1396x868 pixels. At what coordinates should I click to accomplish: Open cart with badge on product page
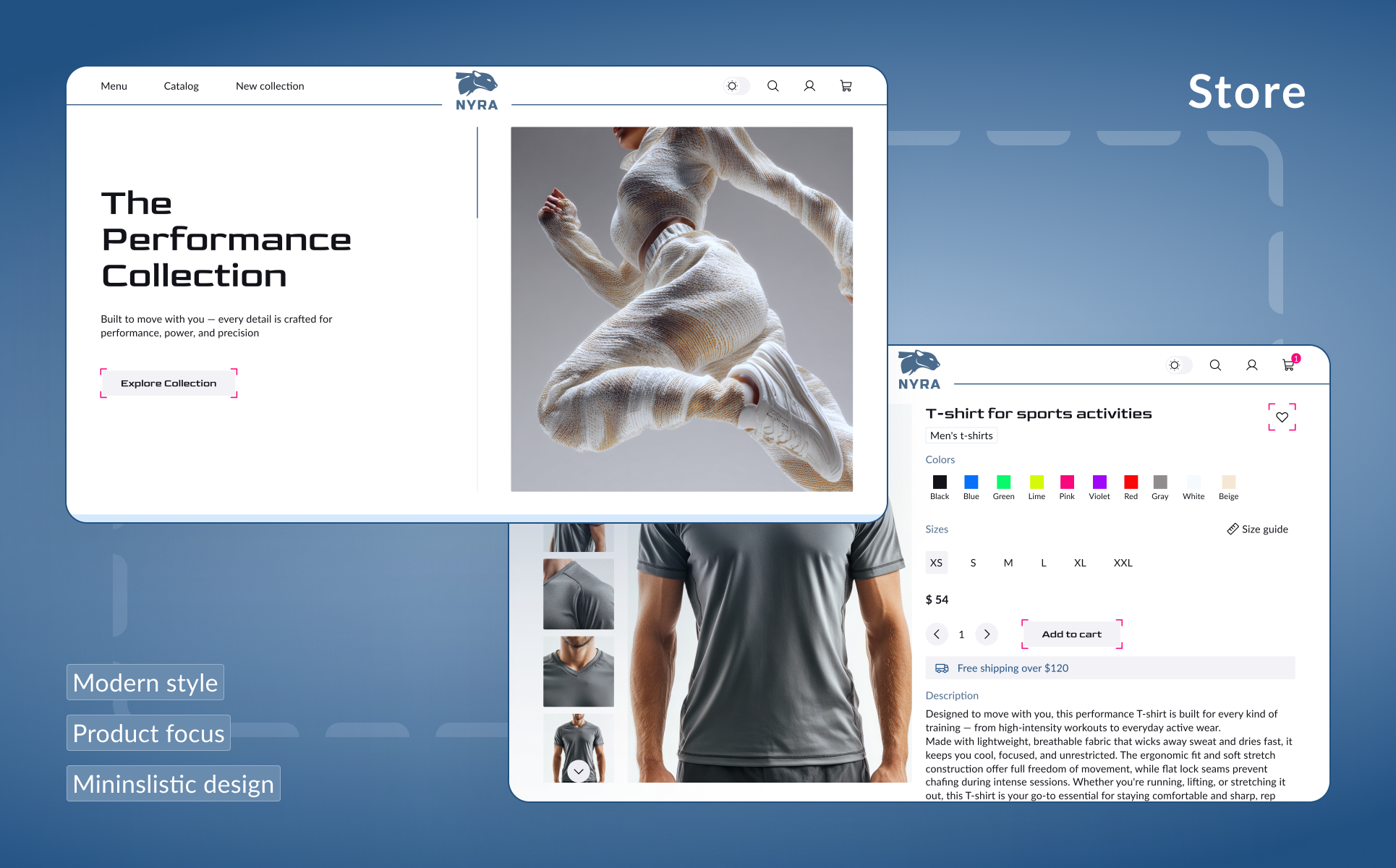(x=1288, y=365)
